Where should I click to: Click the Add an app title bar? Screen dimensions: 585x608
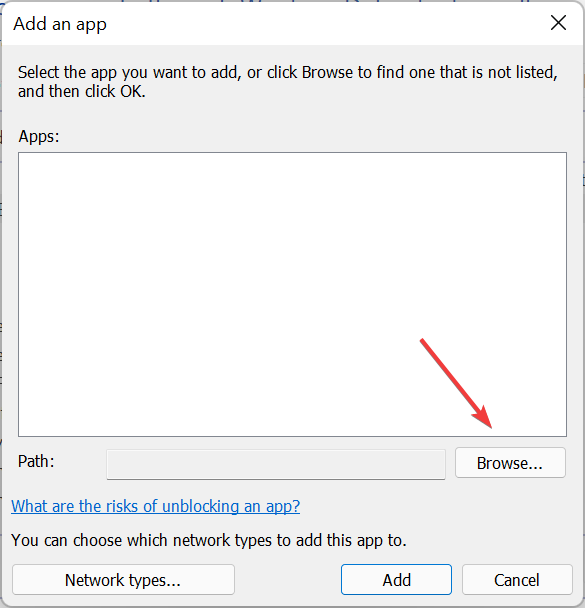tap(271, 24)
